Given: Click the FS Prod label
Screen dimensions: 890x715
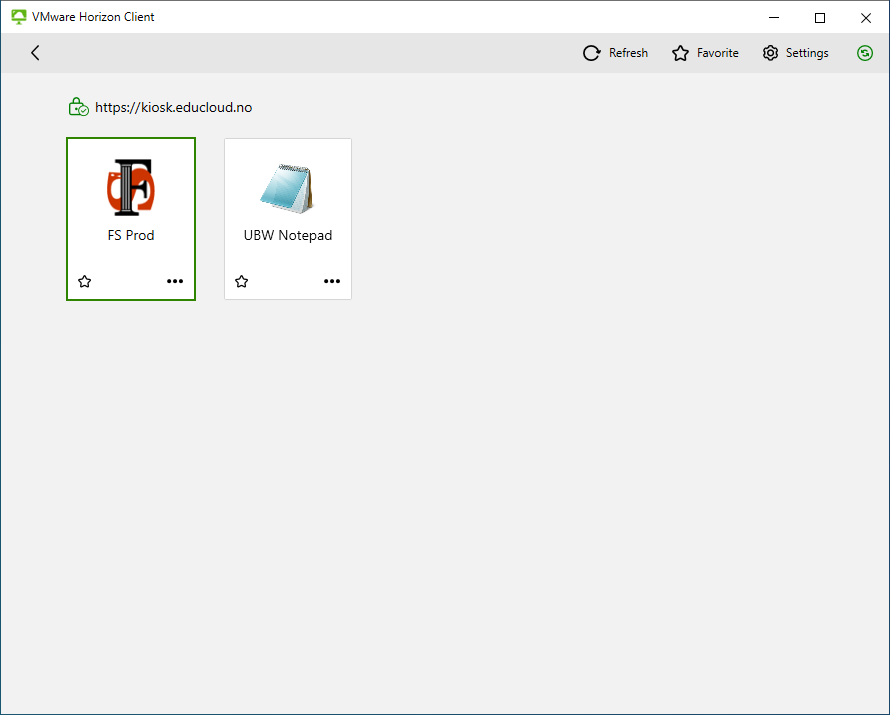Looking at the screenshot, I should [x=131, y=235].
